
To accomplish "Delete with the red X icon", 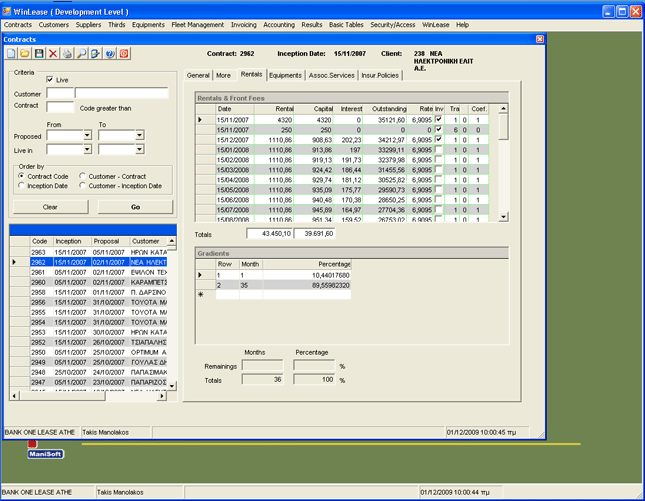I will [x=53, y=53].
